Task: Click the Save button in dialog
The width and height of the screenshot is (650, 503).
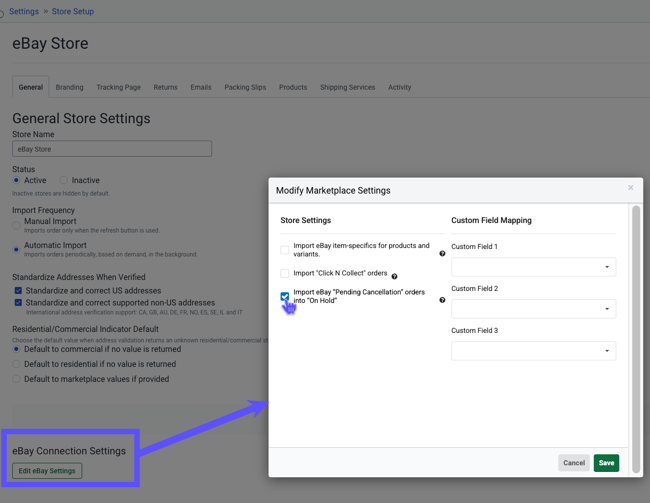Action: tap(606, 463)
